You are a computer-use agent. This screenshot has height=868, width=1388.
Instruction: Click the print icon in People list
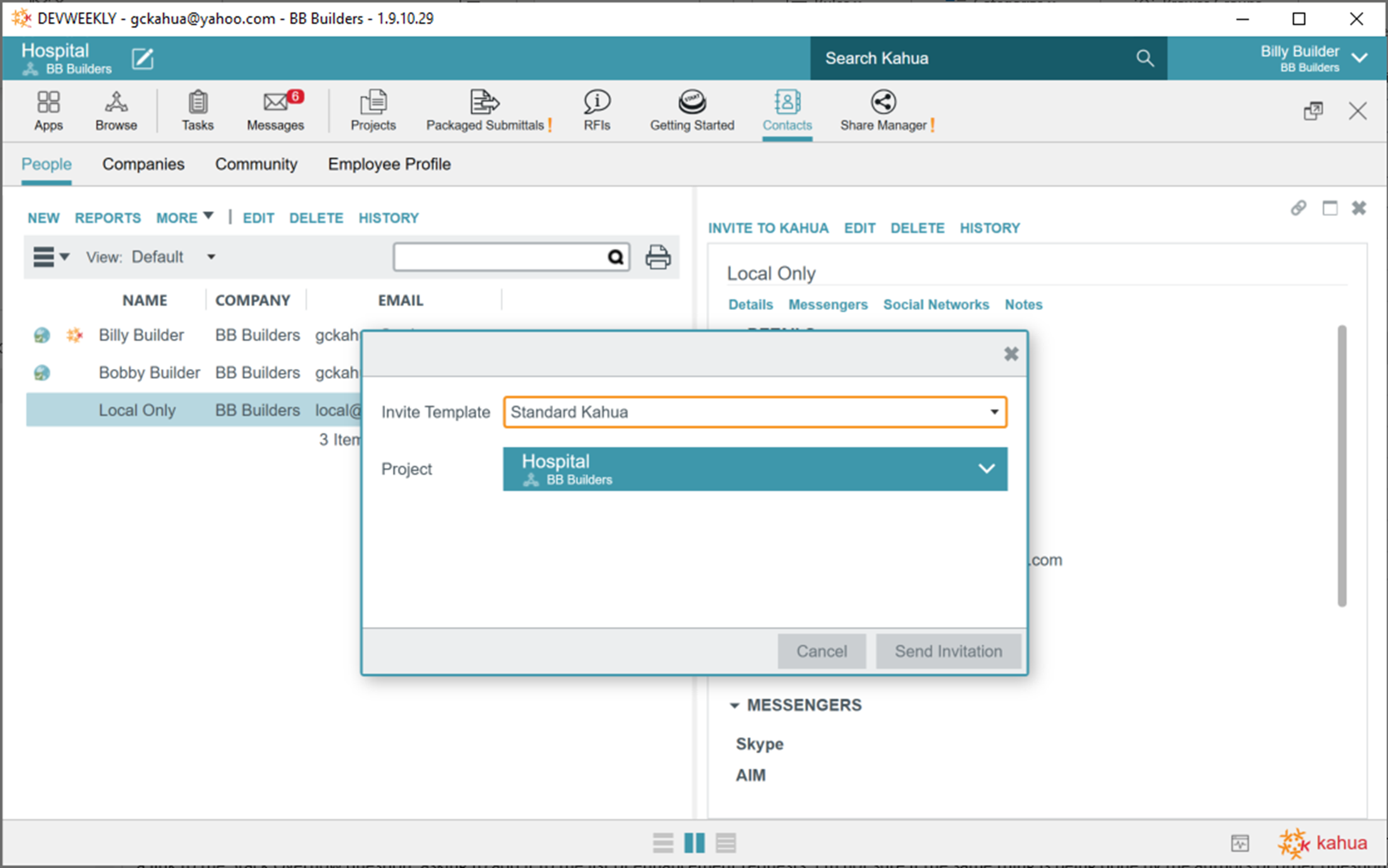pos(658,257)
